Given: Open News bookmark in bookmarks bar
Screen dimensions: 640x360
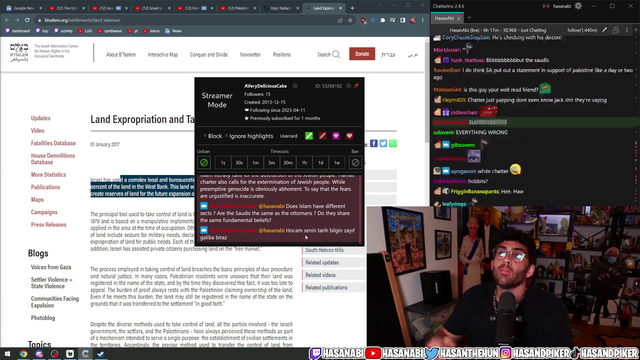Looking at the screenshot, I should point(173,31).
